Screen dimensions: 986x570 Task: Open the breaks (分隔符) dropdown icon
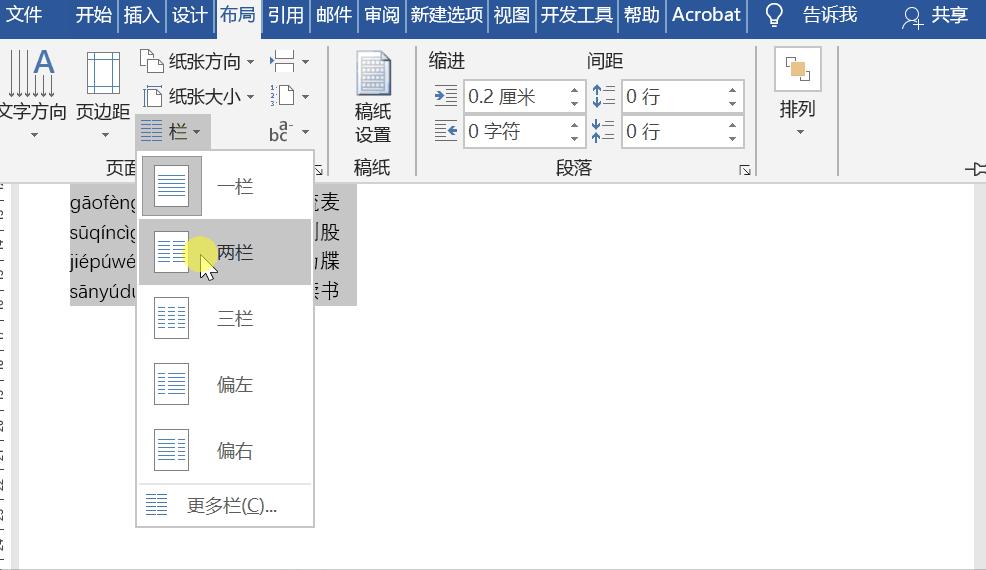point(289,62)
